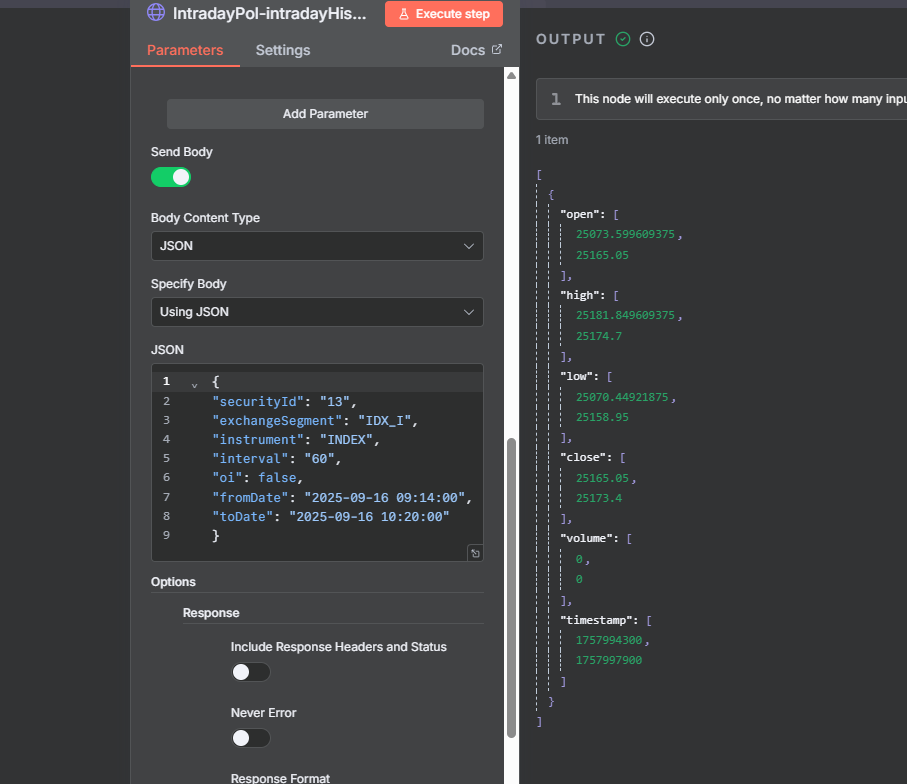Click the parameters panel vertical scrollbar thumb

tap(512, 585)
